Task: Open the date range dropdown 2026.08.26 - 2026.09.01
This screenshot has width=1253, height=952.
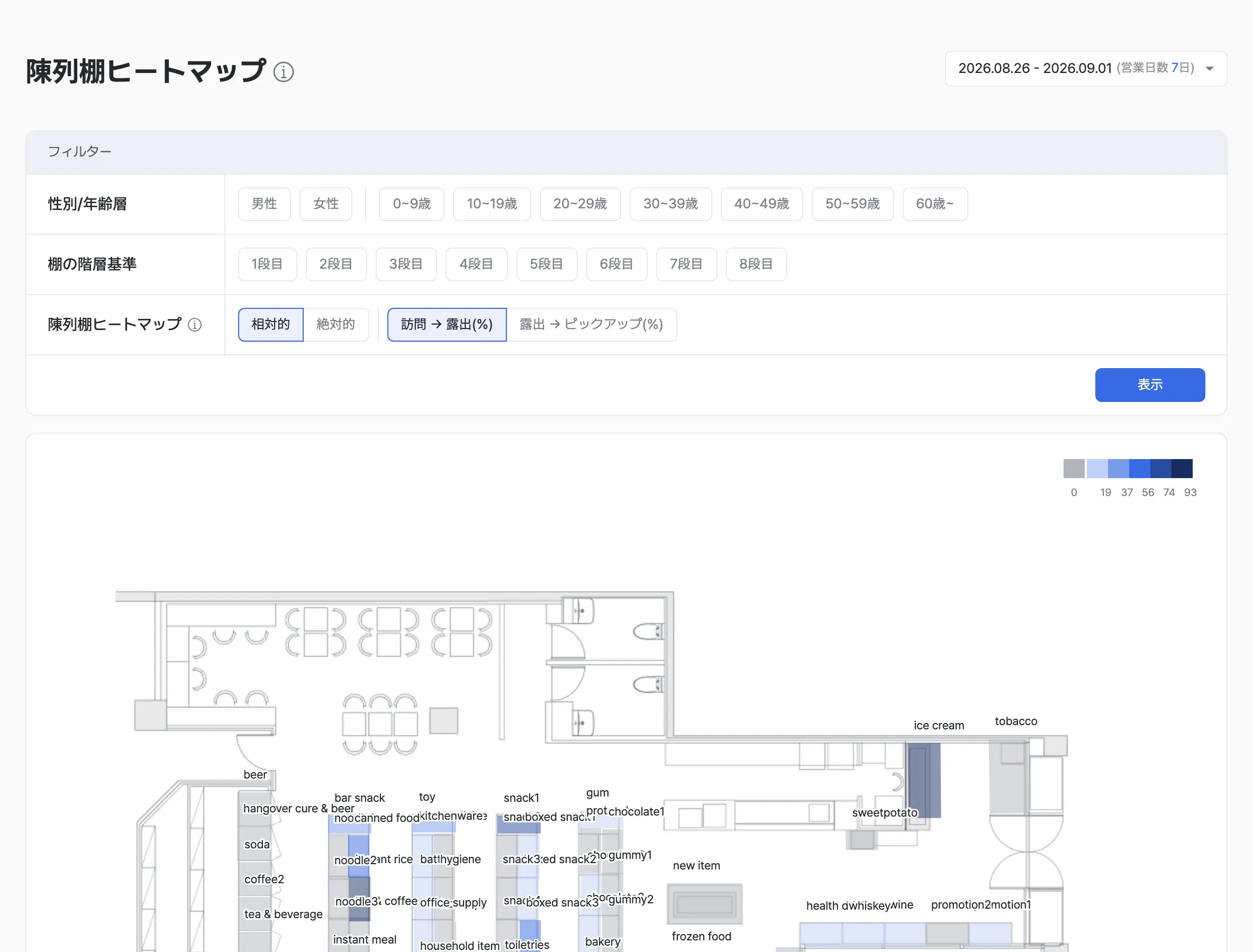Action: pyautogui.click(x=1086, y=69)
